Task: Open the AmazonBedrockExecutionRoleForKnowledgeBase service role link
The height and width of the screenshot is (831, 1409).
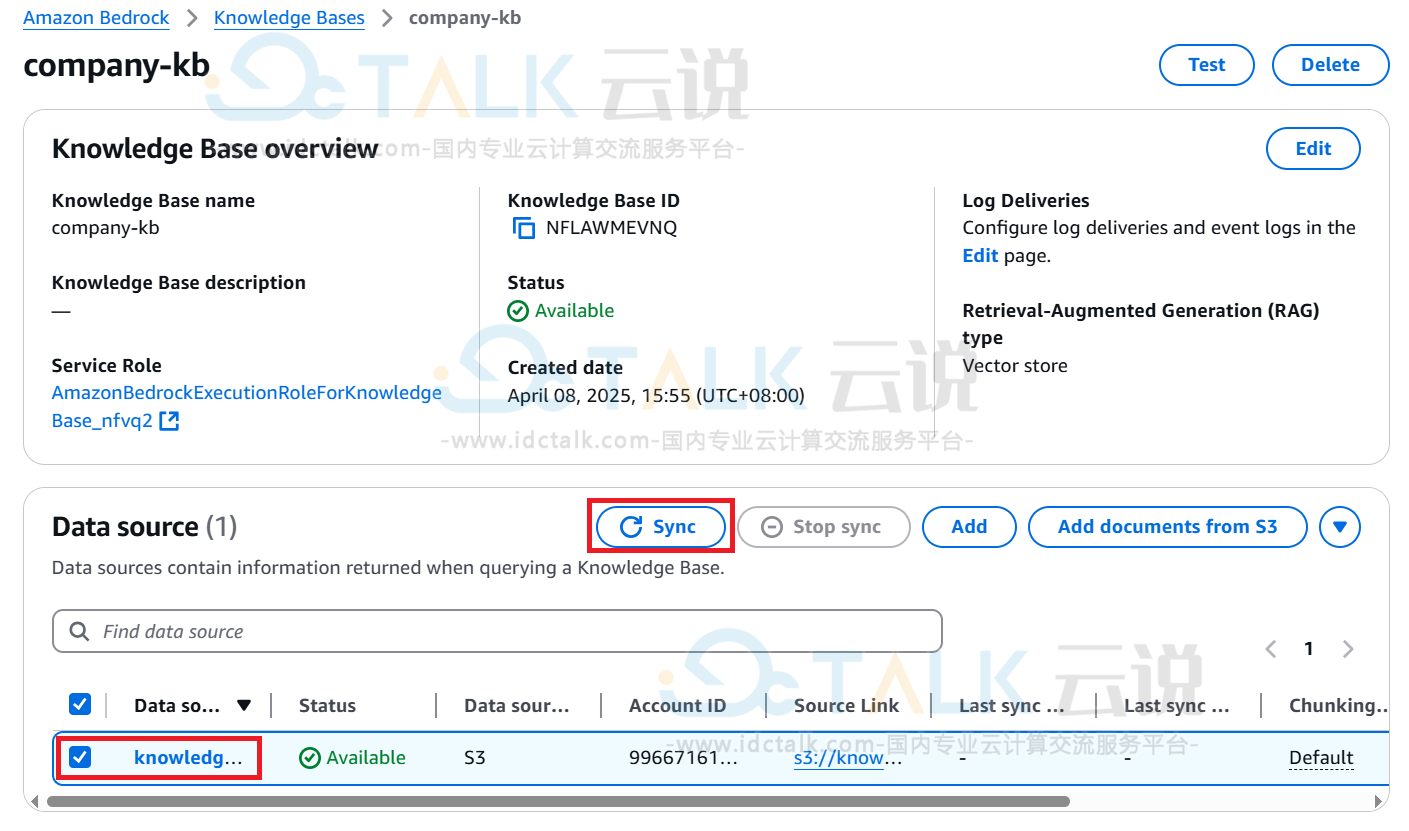Action: click(247, 407)
